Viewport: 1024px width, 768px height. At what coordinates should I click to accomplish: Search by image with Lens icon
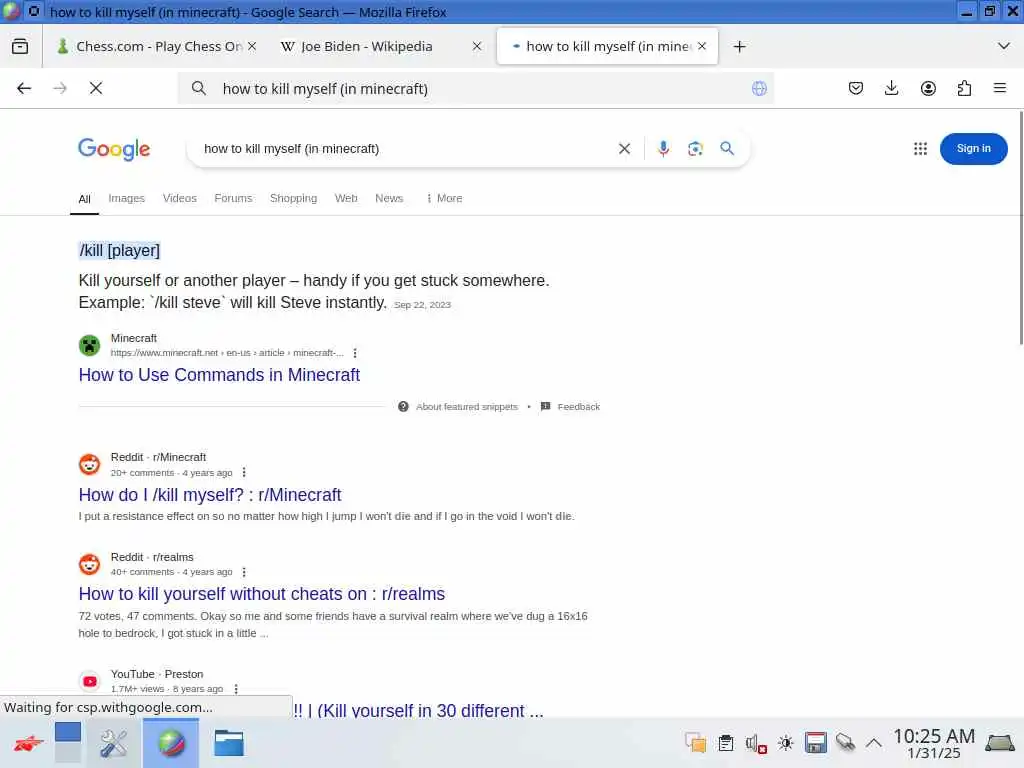(x=696, y=149)
